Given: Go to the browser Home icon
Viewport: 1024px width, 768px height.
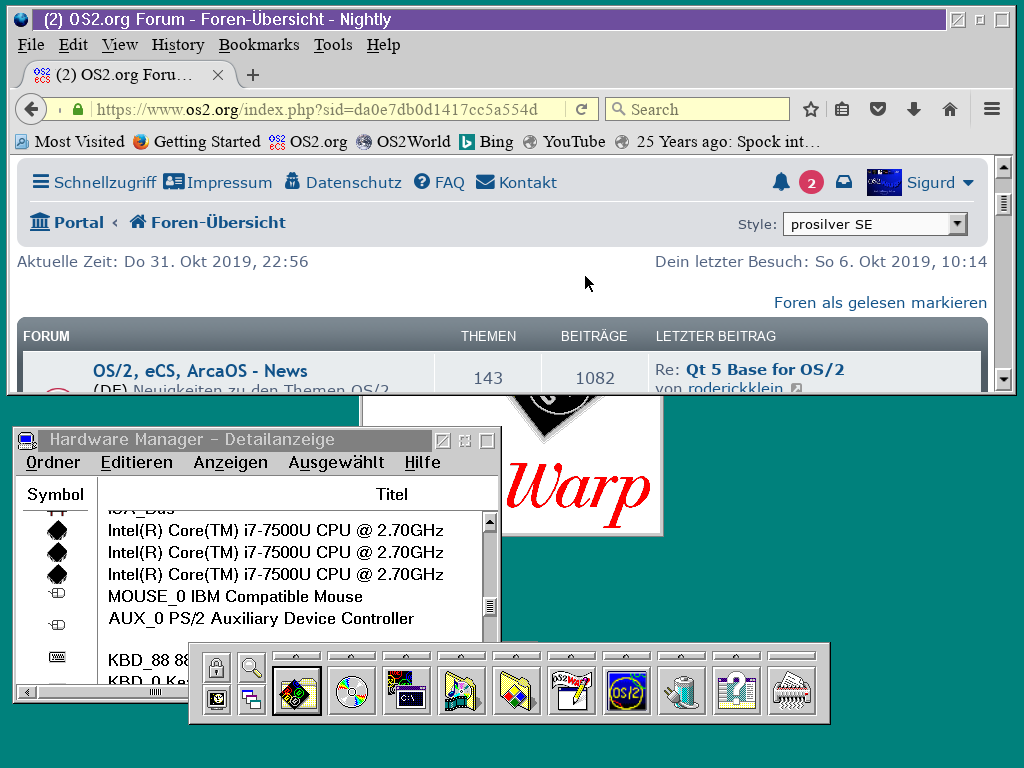Looking at the screenshot, I should pos(950,109).
